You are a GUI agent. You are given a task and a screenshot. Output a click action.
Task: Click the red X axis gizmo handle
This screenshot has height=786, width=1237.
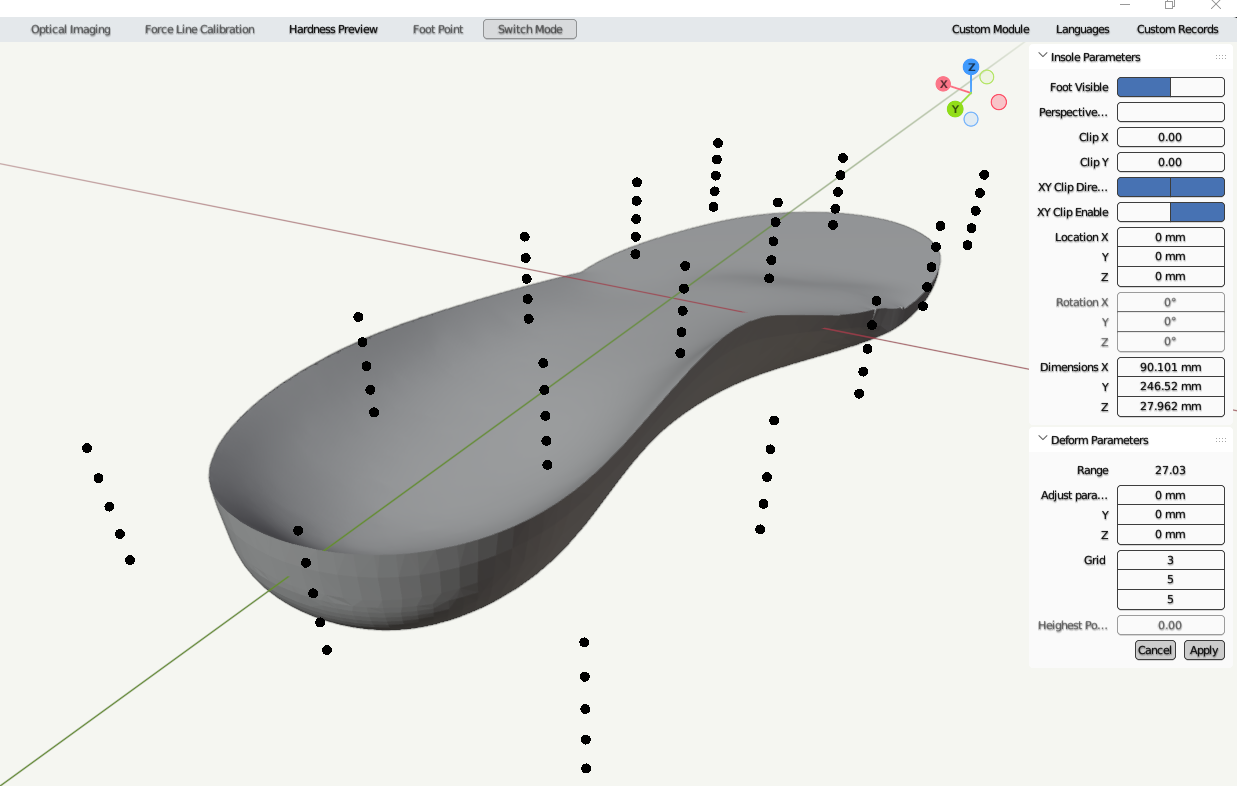tap(943, 84)
